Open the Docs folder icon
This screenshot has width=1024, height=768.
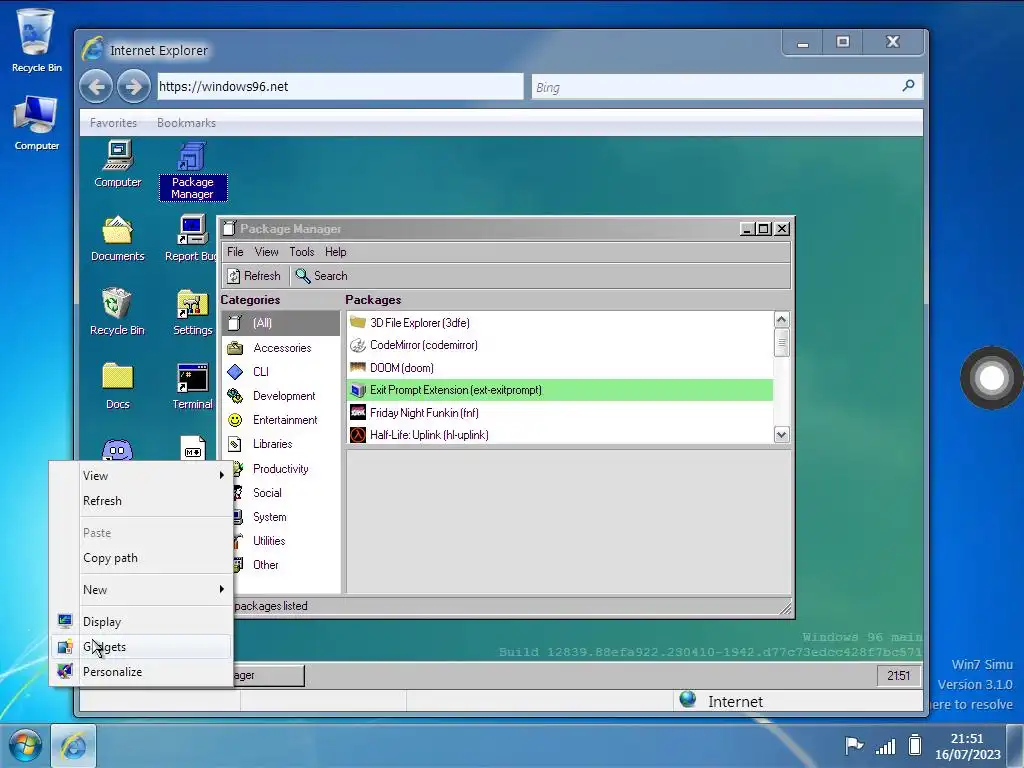pyautogui.click(x=118, y=386)
